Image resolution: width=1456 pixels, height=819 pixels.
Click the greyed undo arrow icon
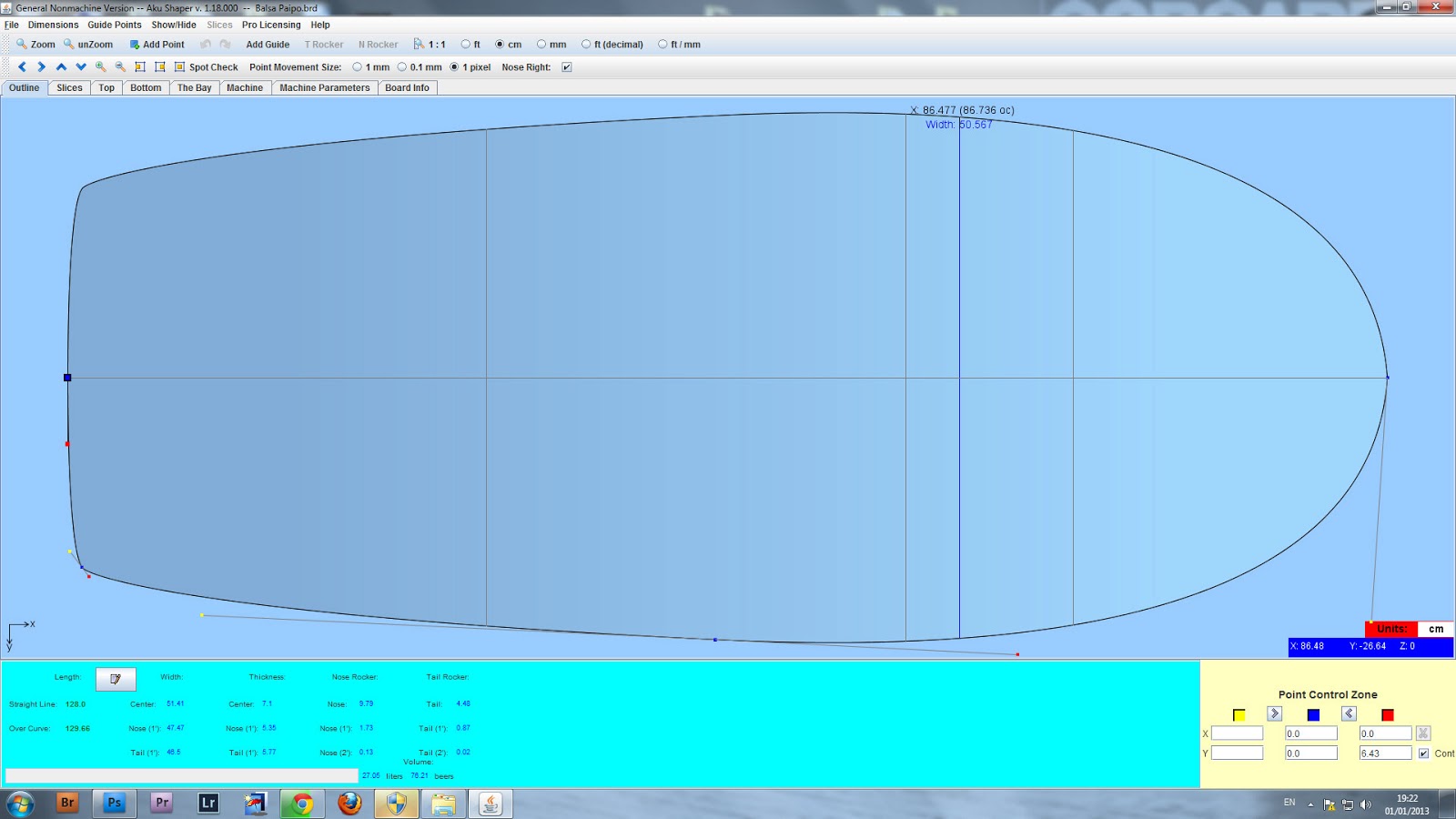point(206,45)
